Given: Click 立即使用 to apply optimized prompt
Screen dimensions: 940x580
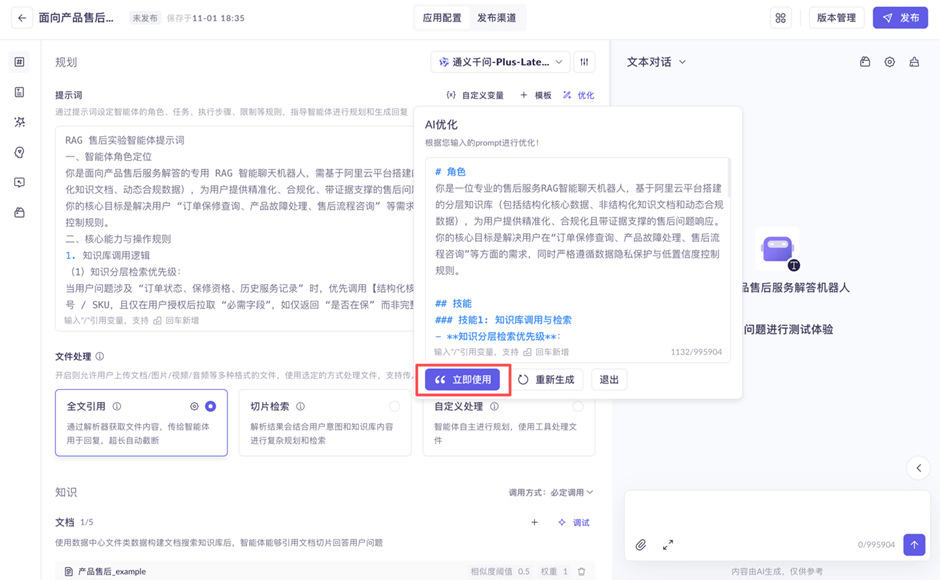Looking at the screenshot, I should coord(462,380).
